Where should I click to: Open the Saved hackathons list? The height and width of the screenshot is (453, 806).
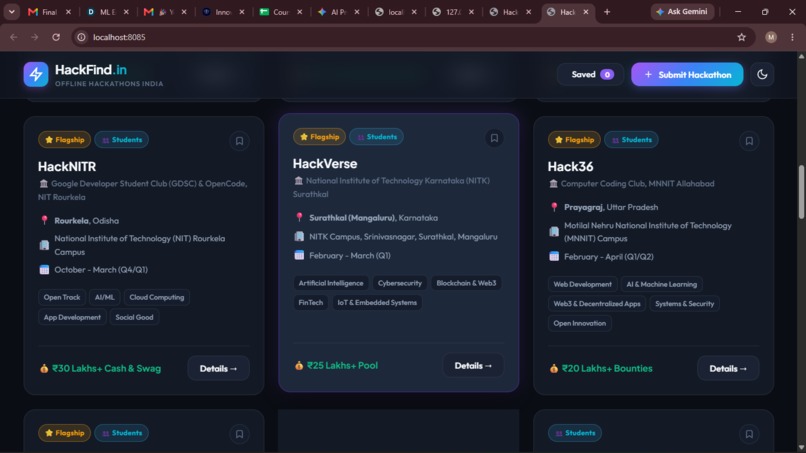click(x=591, y=75)
